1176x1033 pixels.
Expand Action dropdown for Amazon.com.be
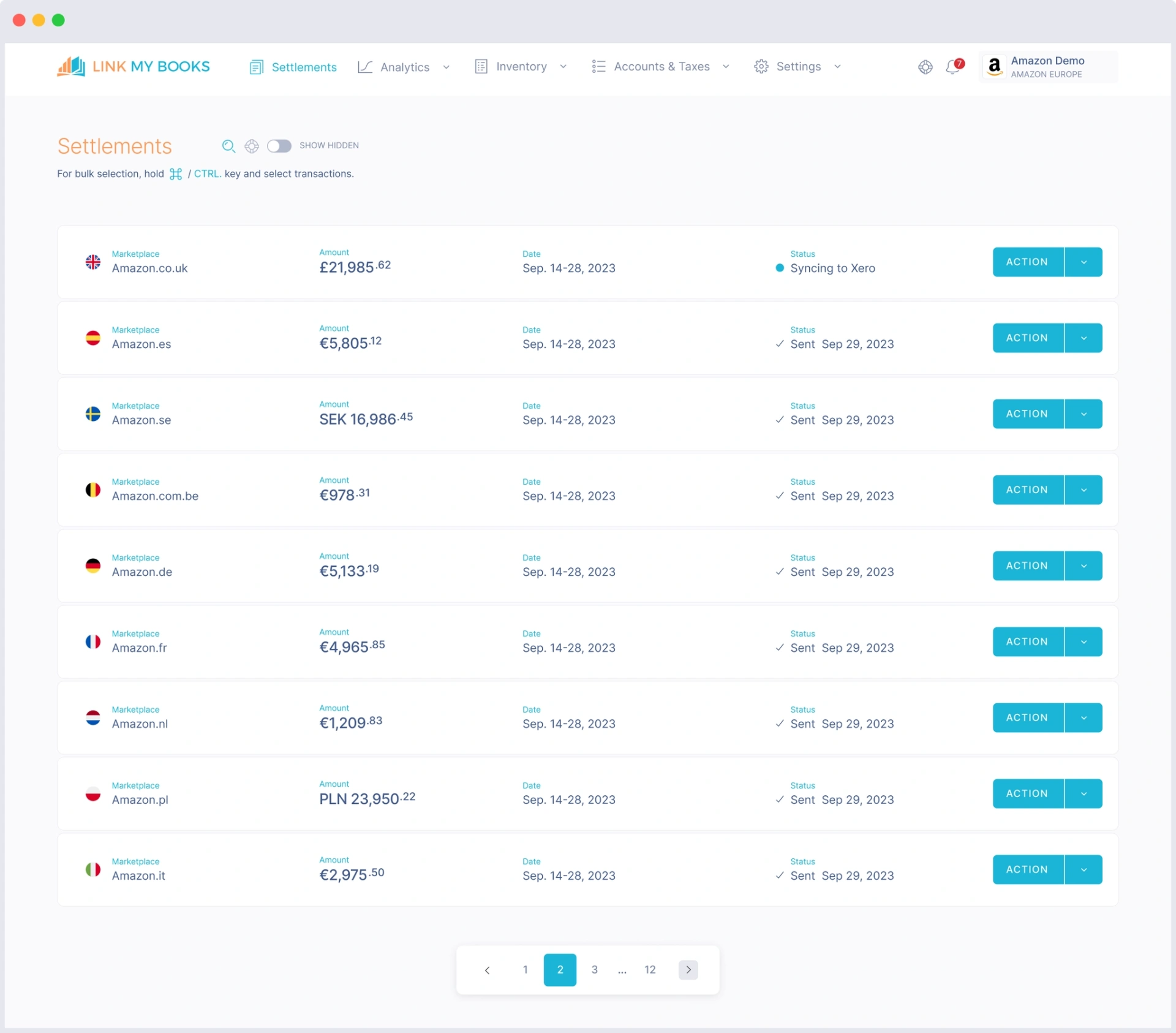tap(1084, 490)
